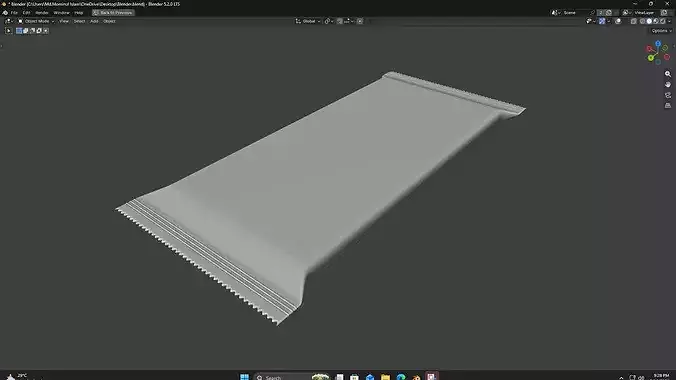Image resolution: width=676 pixels, height=380 pixels.
Task: Choose the Subtract selection mode icon
Action: coord(32,31)
